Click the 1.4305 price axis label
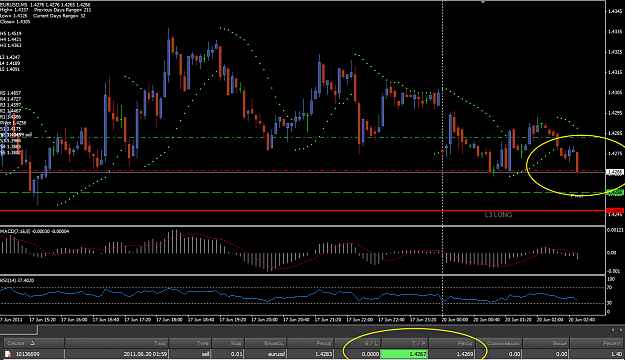This screenshot has width=625, height=360. 616,92
